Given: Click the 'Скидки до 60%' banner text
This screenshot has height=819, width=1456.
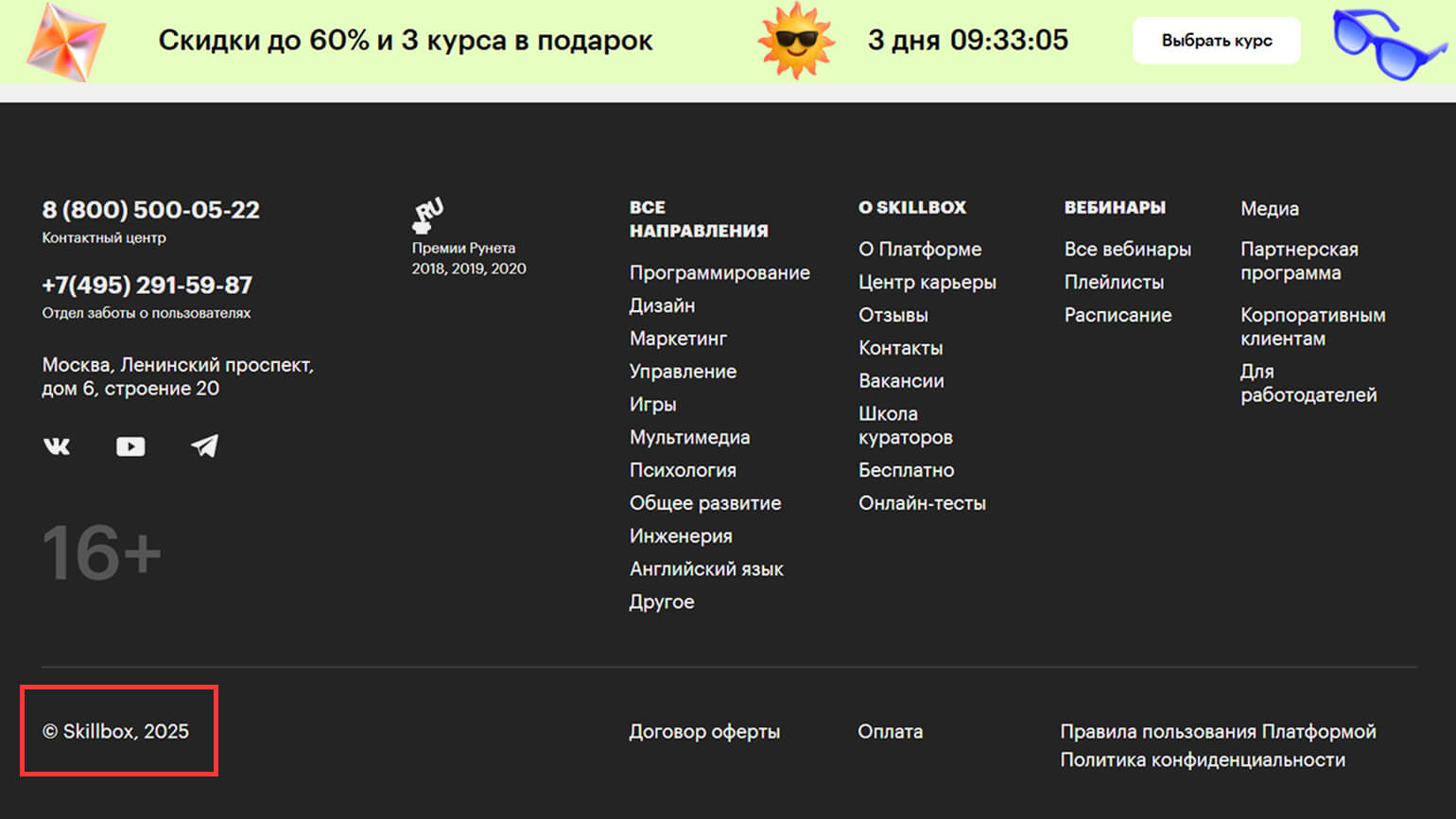Looking at the screenshot, I should 406,41.
